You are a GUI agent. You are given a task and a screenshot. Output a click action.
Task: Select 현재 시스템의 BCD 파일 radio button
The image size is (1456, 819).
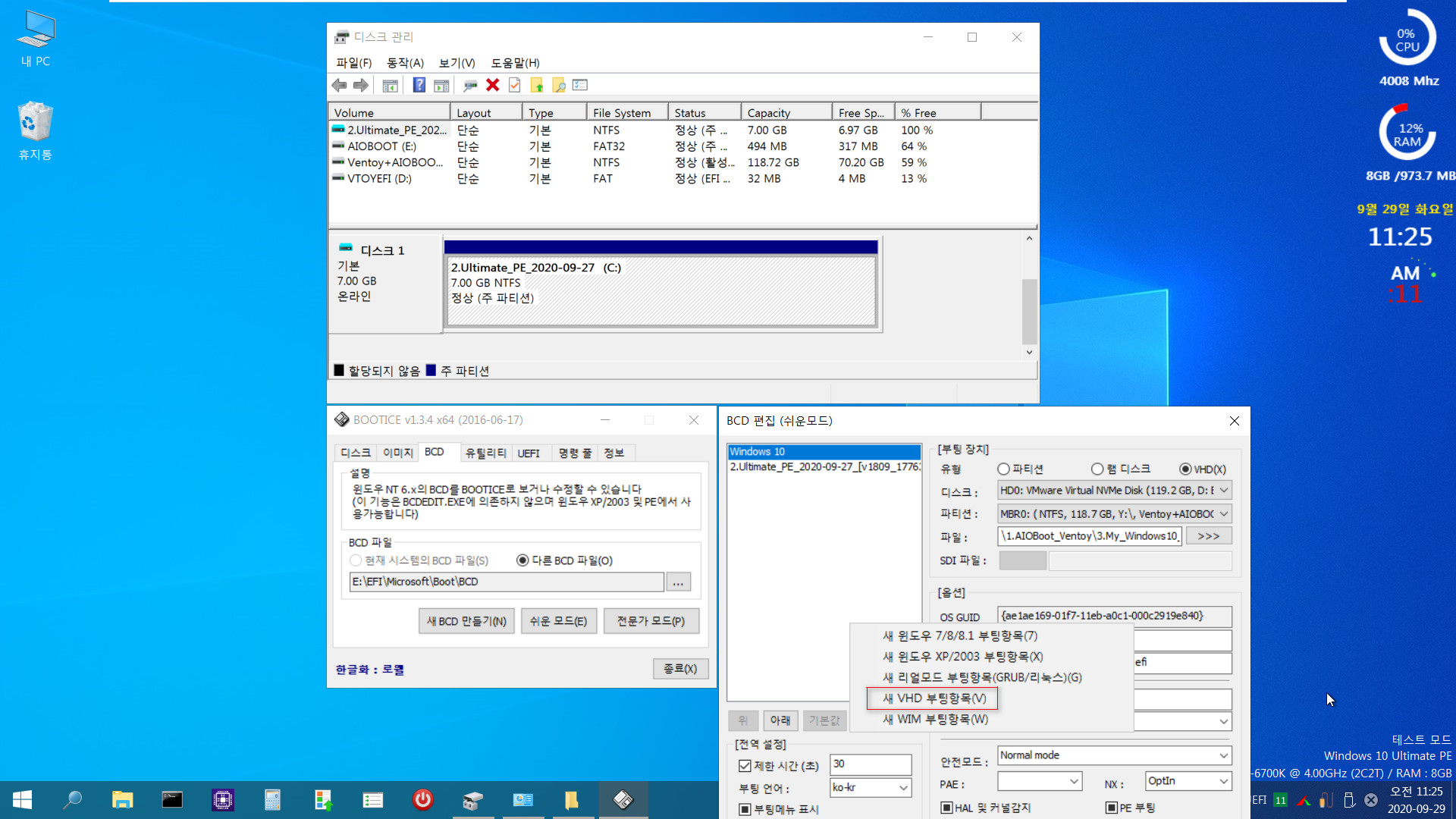[x=355, y=560]
